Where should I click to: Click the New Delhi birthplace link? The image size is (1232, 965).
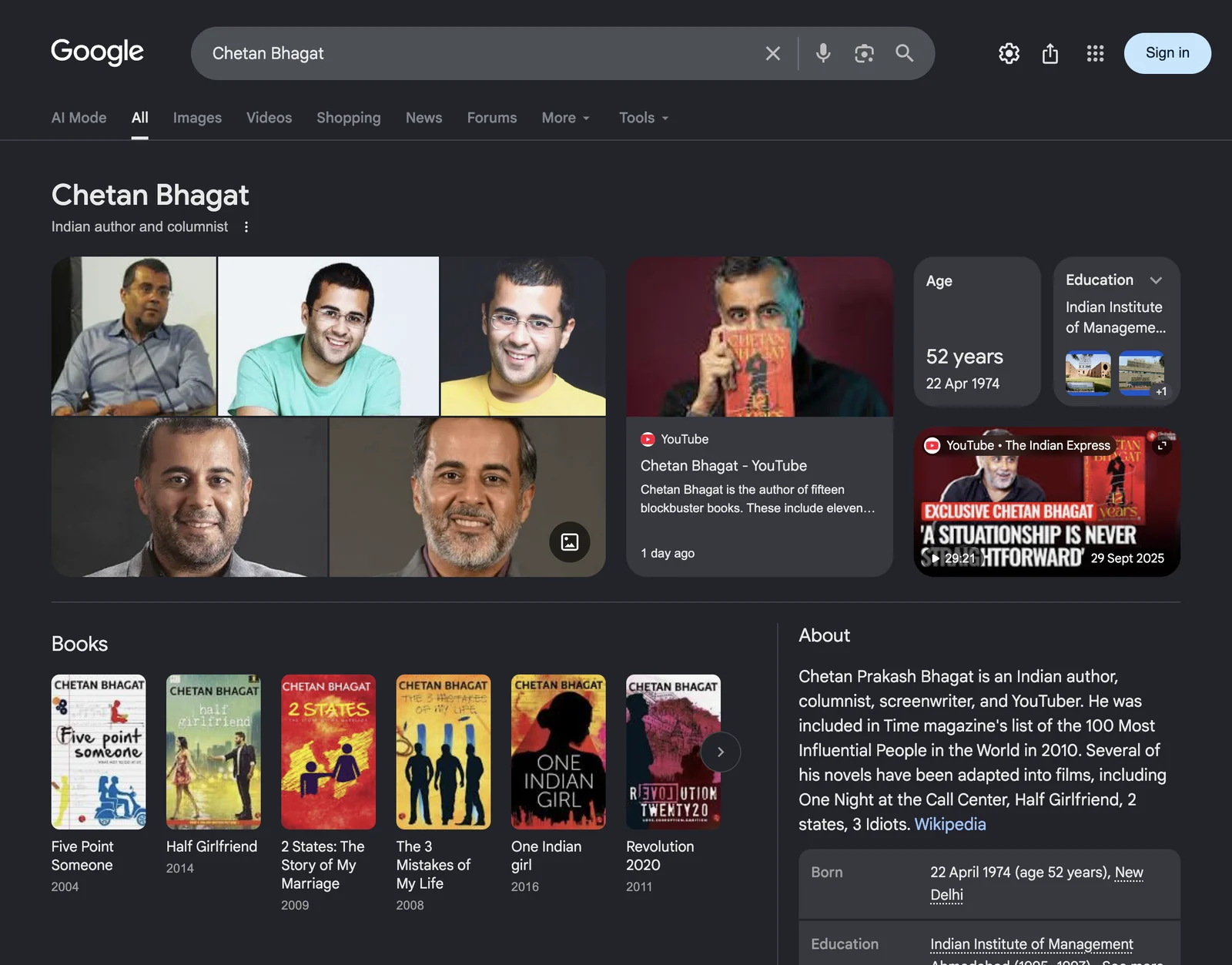pos(1036,883)
